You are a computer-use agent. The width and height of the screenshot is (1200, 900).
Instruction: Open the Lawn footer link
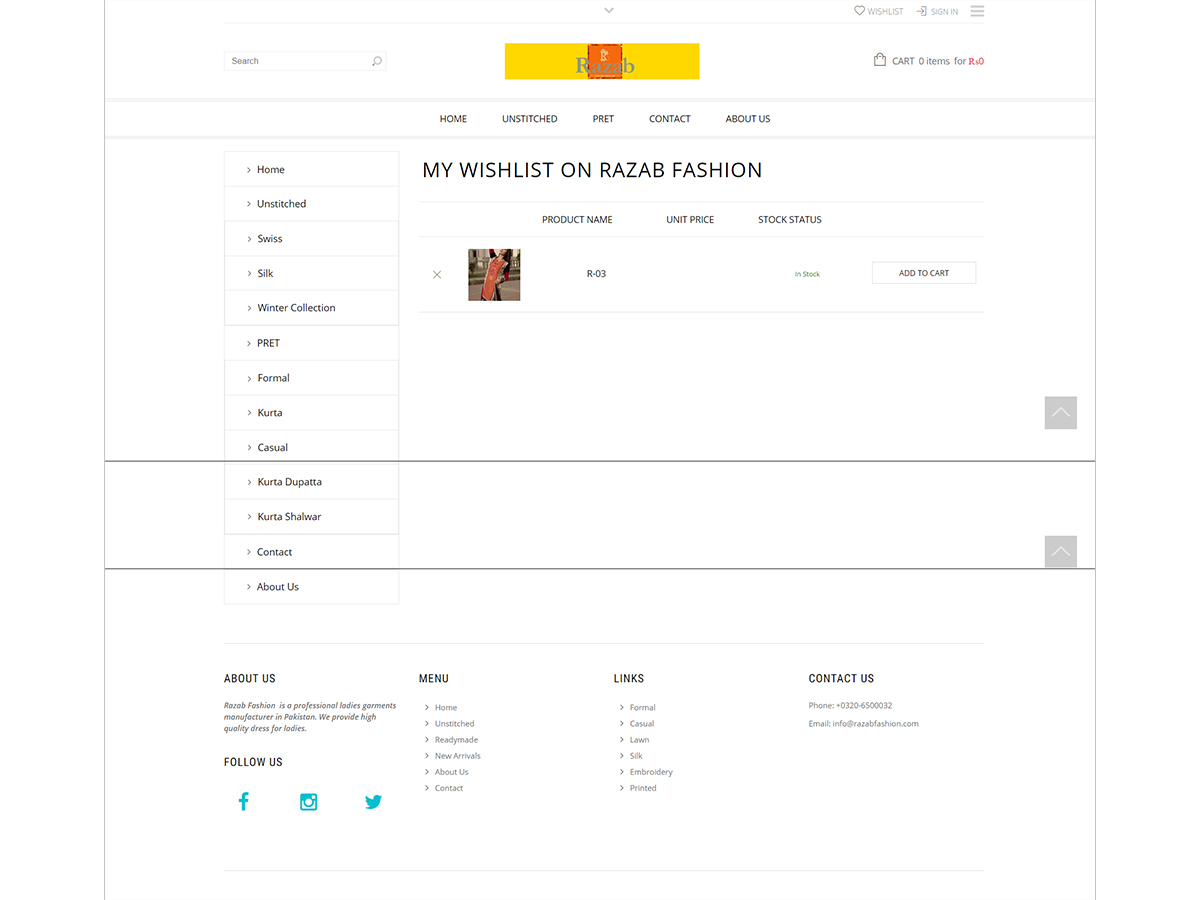pyautogui.click(x=640, y=740)
